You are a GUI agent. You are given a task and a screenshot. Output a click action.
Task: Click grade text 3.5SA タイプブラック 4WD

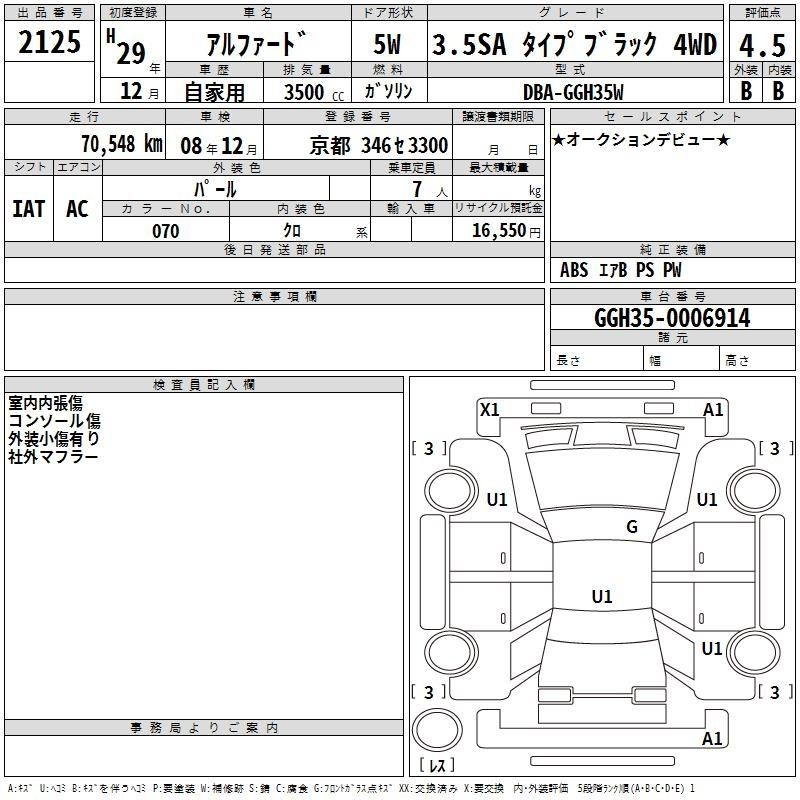(574, 44)
